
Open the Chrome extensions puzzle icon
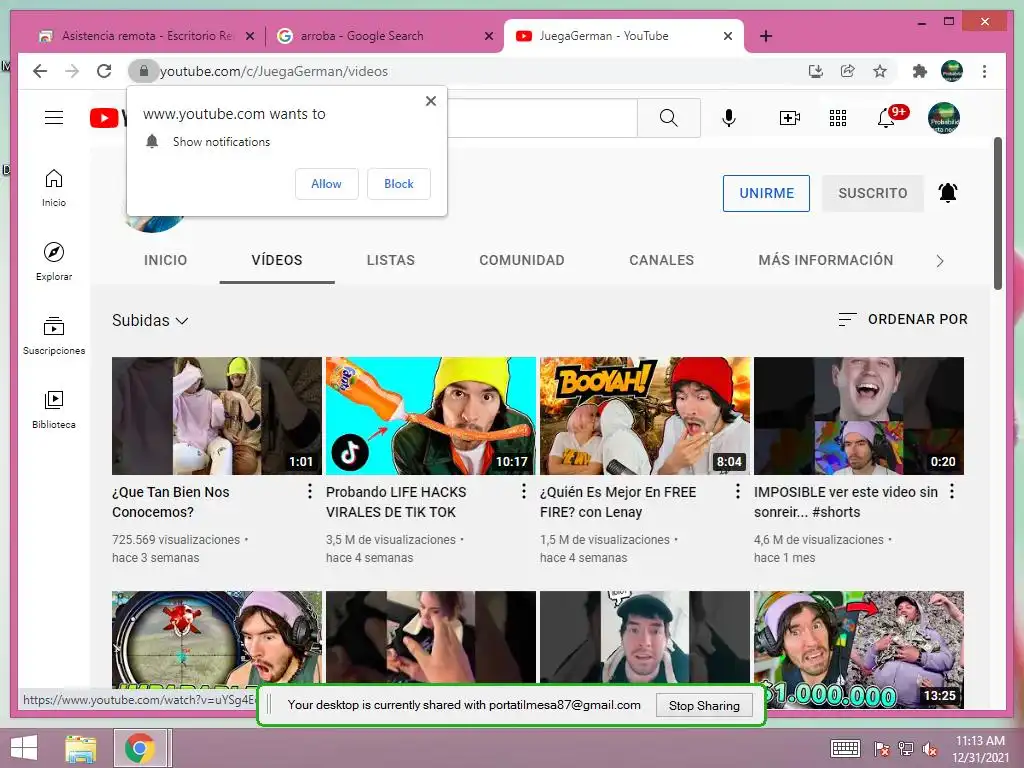pyautogui.click(x=920, y=71)
